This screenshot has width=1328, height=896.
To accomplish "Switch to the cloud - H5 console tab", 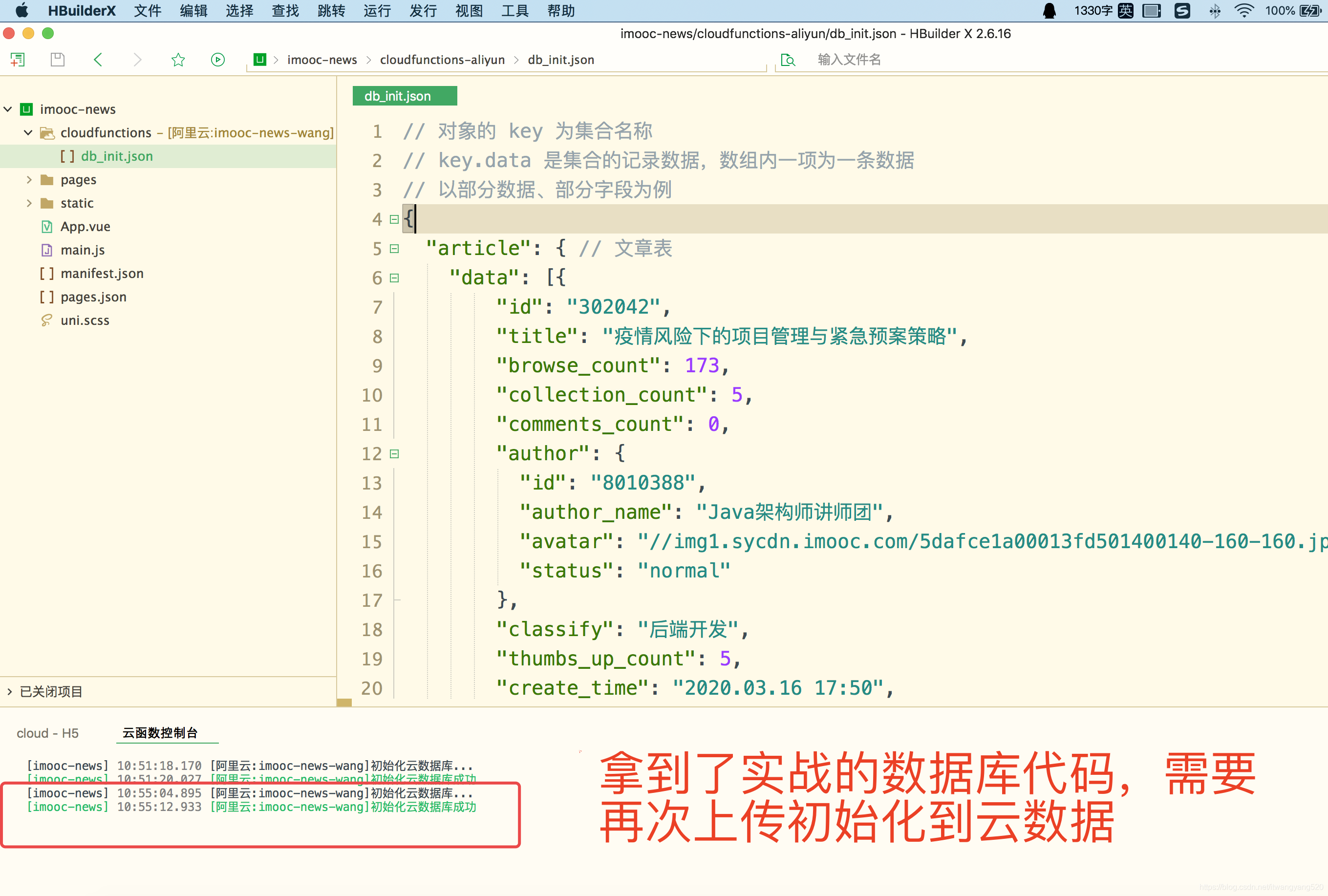I will coord(47,733).
